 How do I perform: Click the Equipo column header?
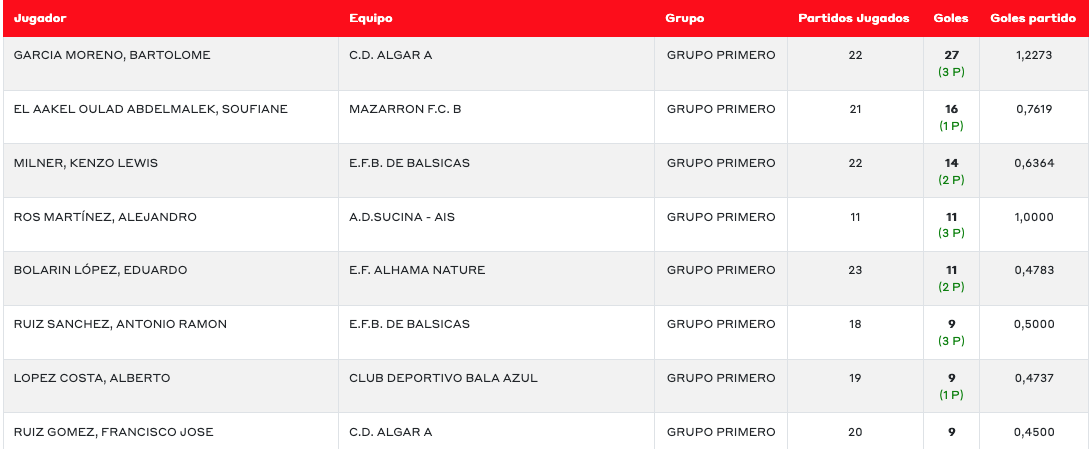point(371,18)
